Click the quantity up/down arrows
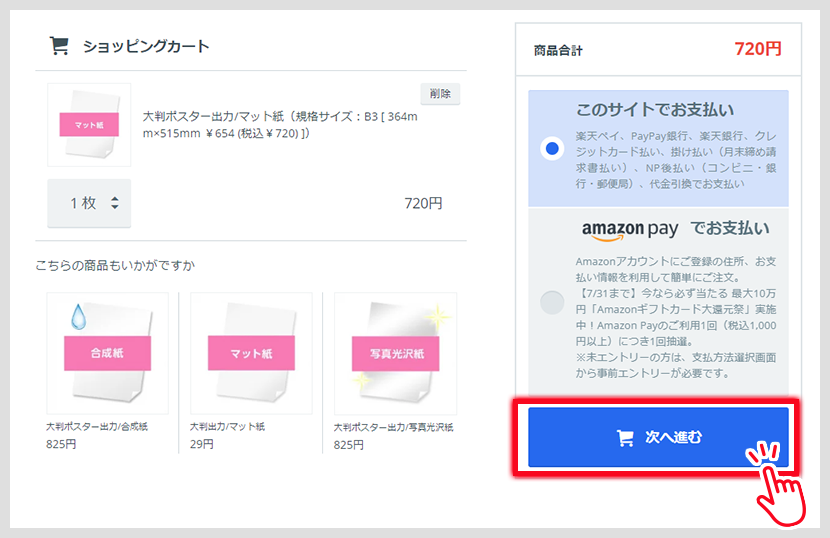This screenshot has height=538, width=830. [x=114, y=203]
